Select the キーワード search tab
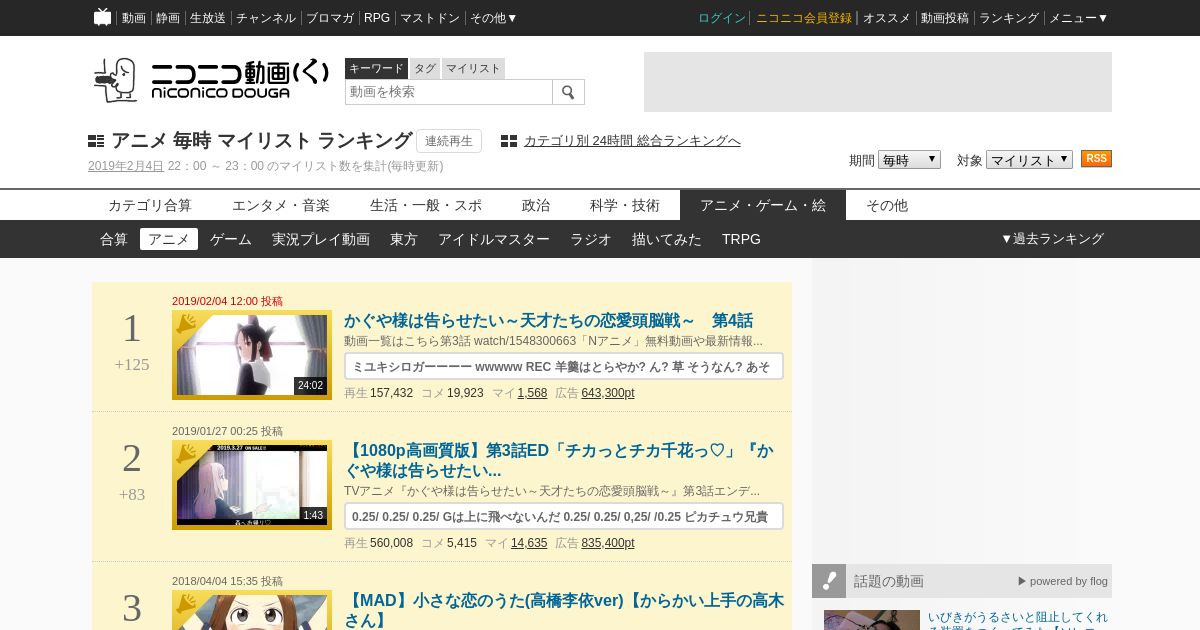The height and width of the screenshot is (630, 1200). 376,68
